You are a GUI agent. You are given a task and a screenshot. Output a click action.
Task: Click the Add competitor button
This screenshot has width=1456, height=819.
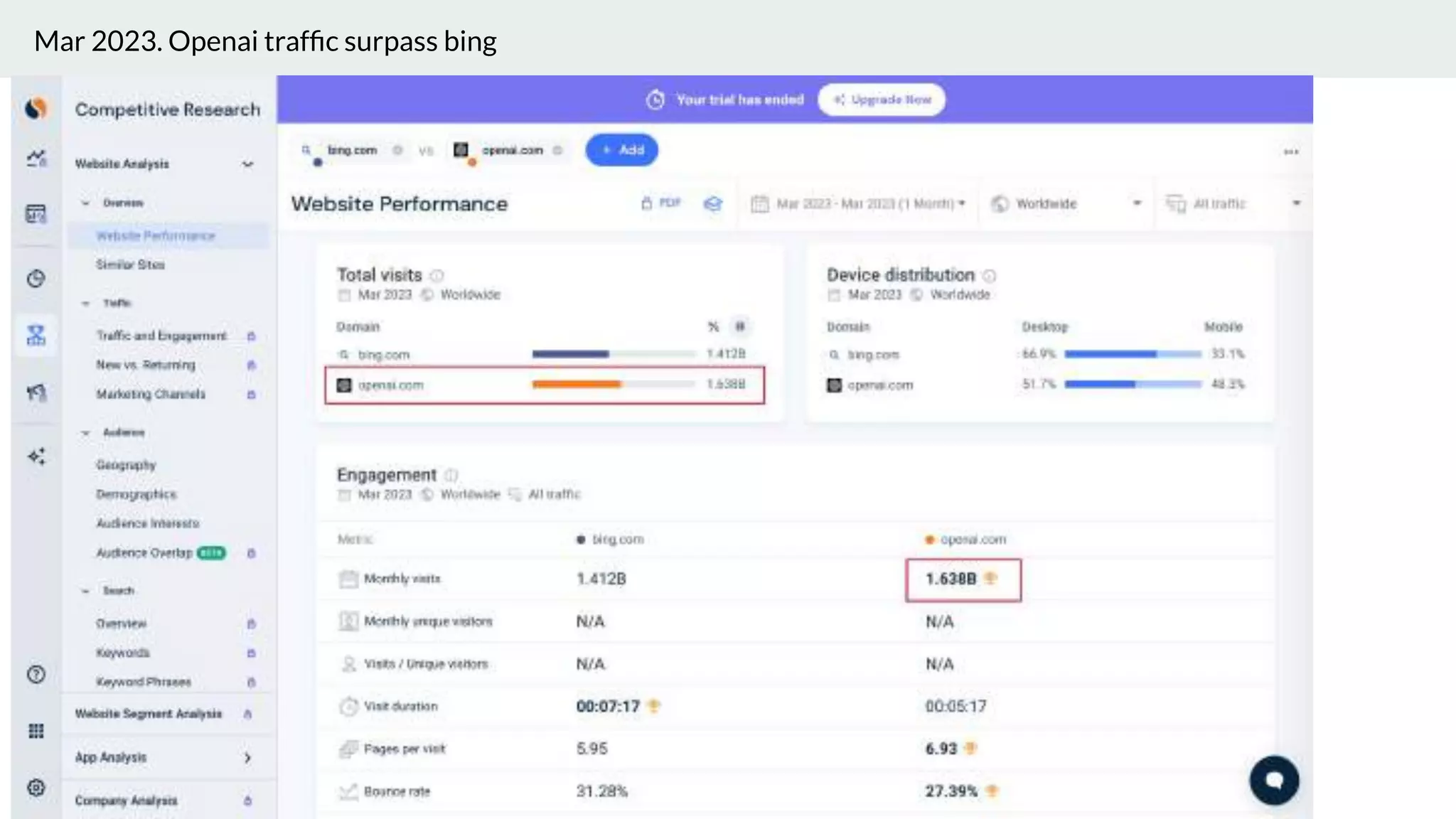pos(622,150)
